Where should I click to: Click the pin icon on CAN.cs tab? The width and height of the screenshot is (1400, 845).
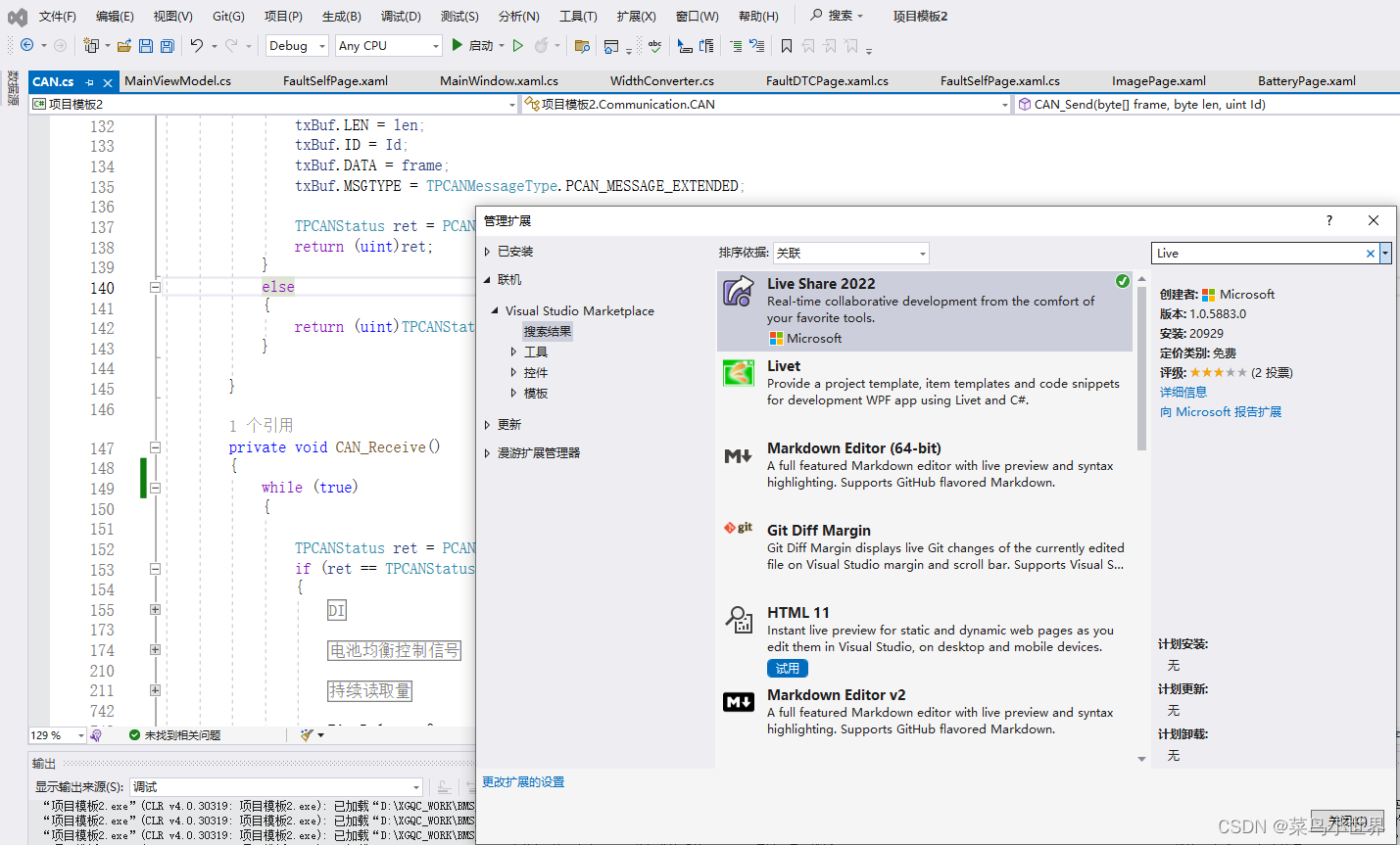pos(89,82)
